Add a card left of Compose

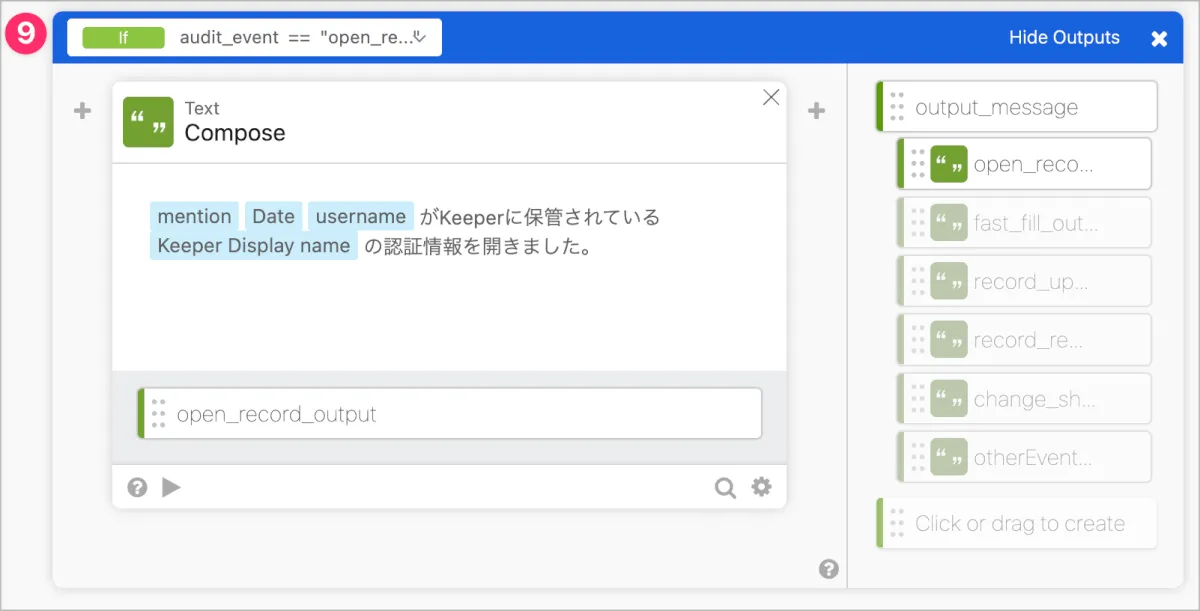[x=83, y=111]
